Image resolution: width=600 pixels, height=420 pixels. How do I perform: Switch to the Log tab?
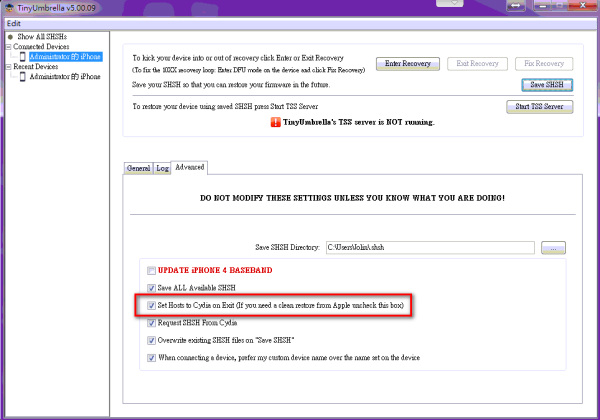(162, 168)
